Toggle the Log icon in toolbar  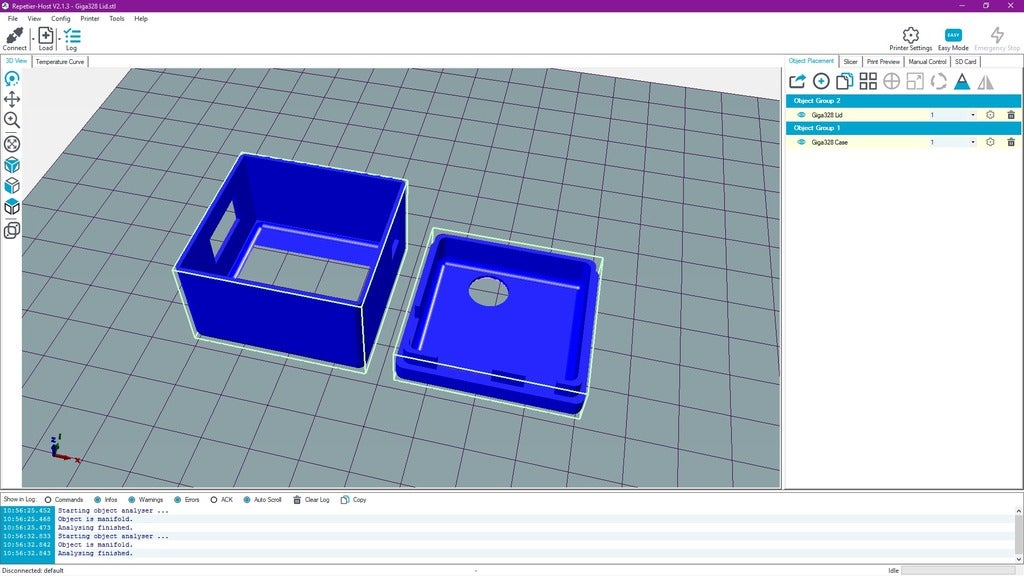point(72,35)
